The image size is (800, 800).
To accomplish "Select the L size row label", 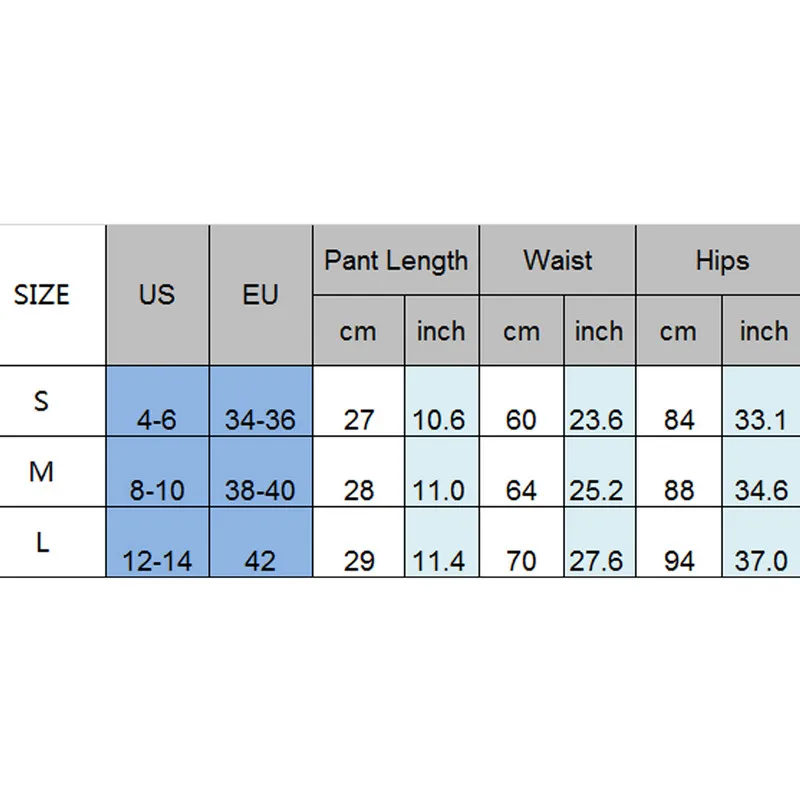I will (42, 543).
